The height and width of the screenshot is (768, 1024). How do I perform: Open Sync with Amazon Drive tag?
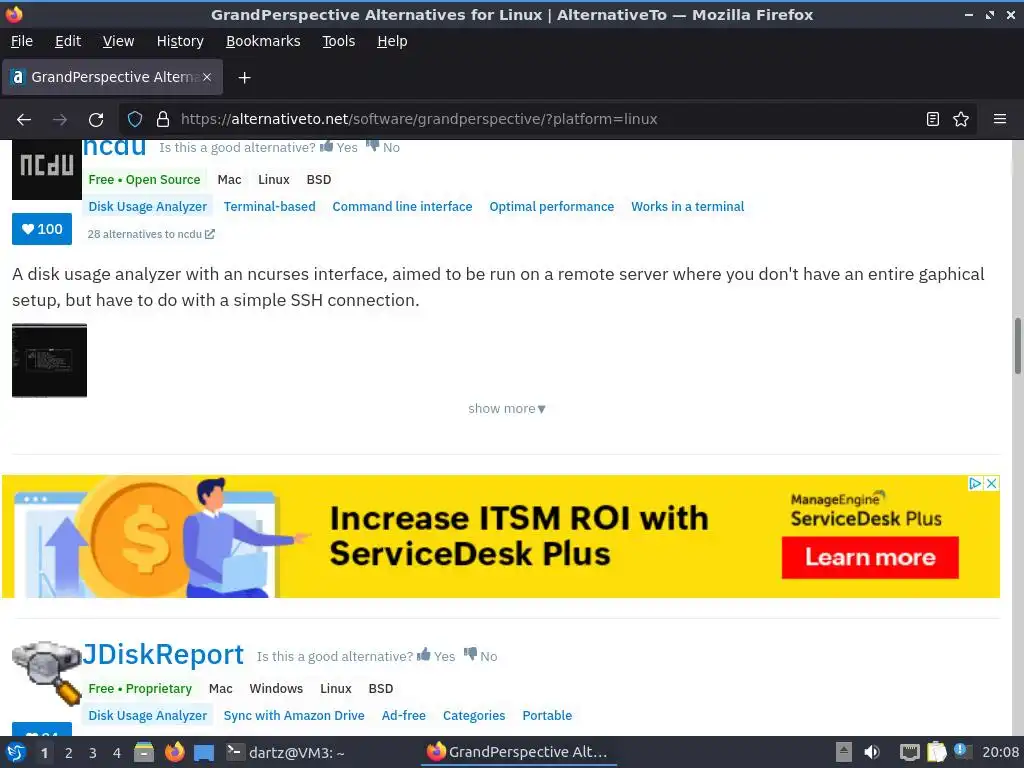tap(294, 715)
